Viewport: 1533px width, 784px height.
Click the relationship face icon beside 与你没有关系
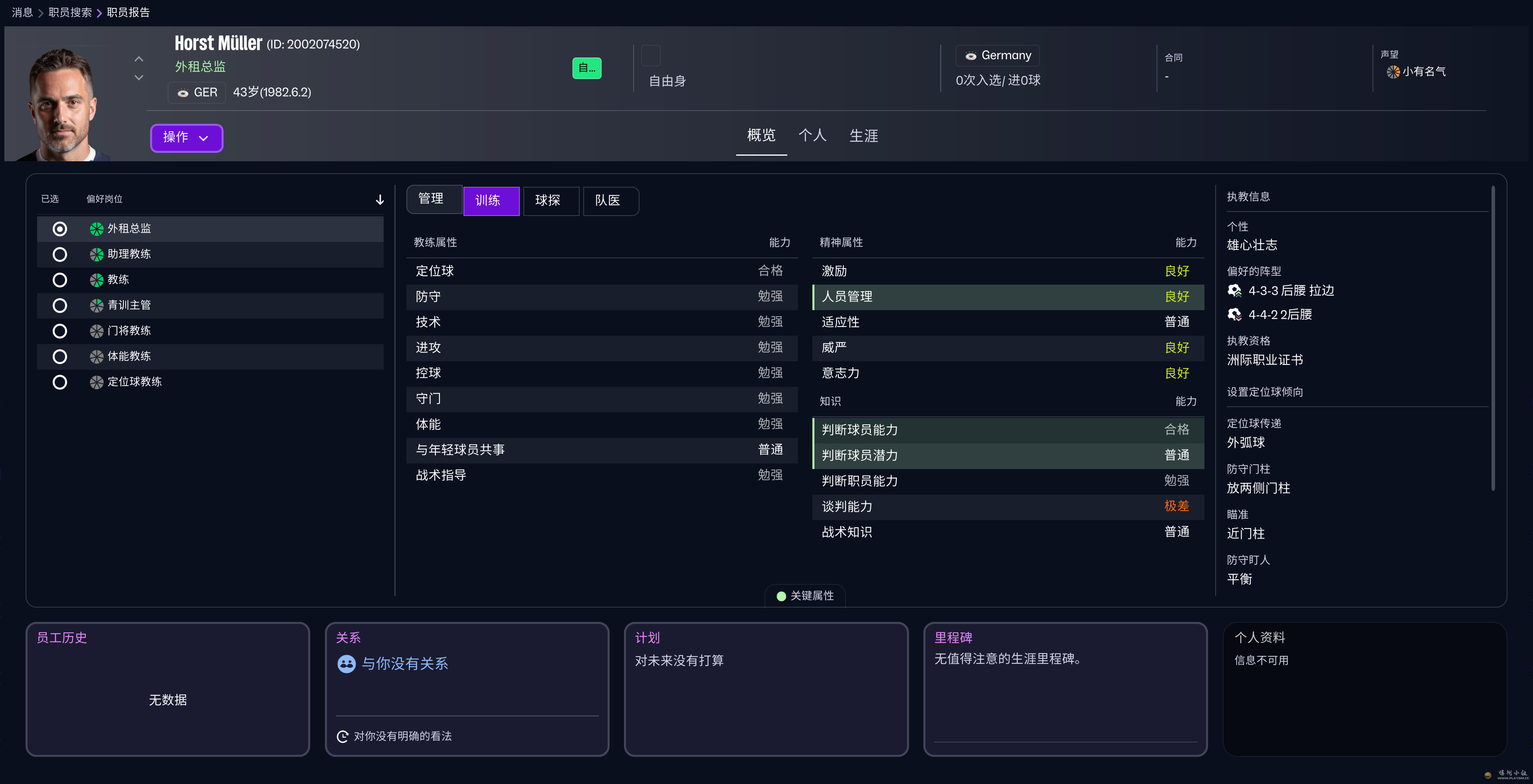[x=347, y=663]
